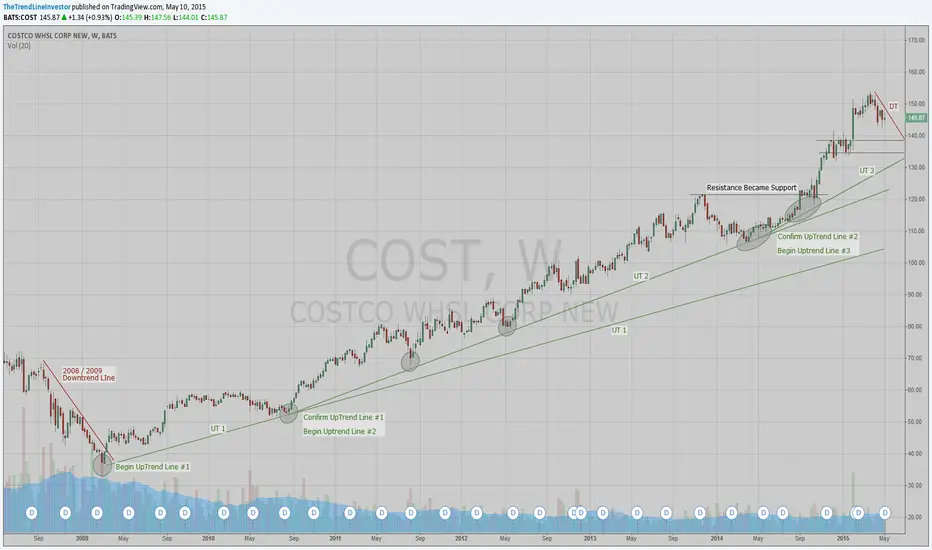Click the leftmost dividend D marker
Screen dimensions: 932x550
click(x=32, y=513)
